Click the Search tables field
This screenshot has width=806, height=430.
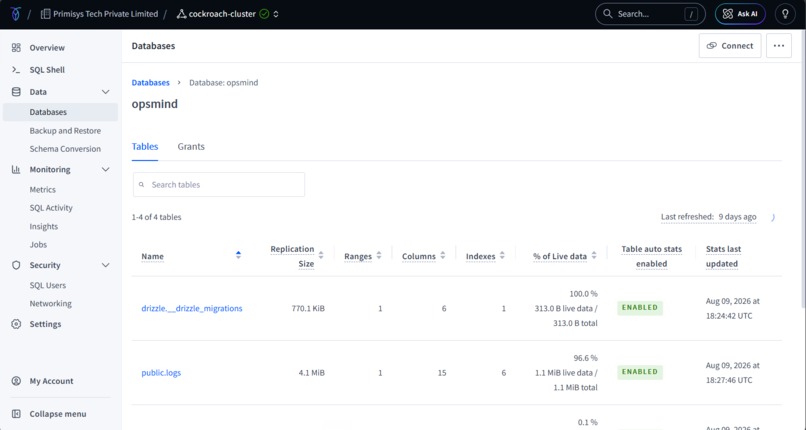tap(219, 184)
